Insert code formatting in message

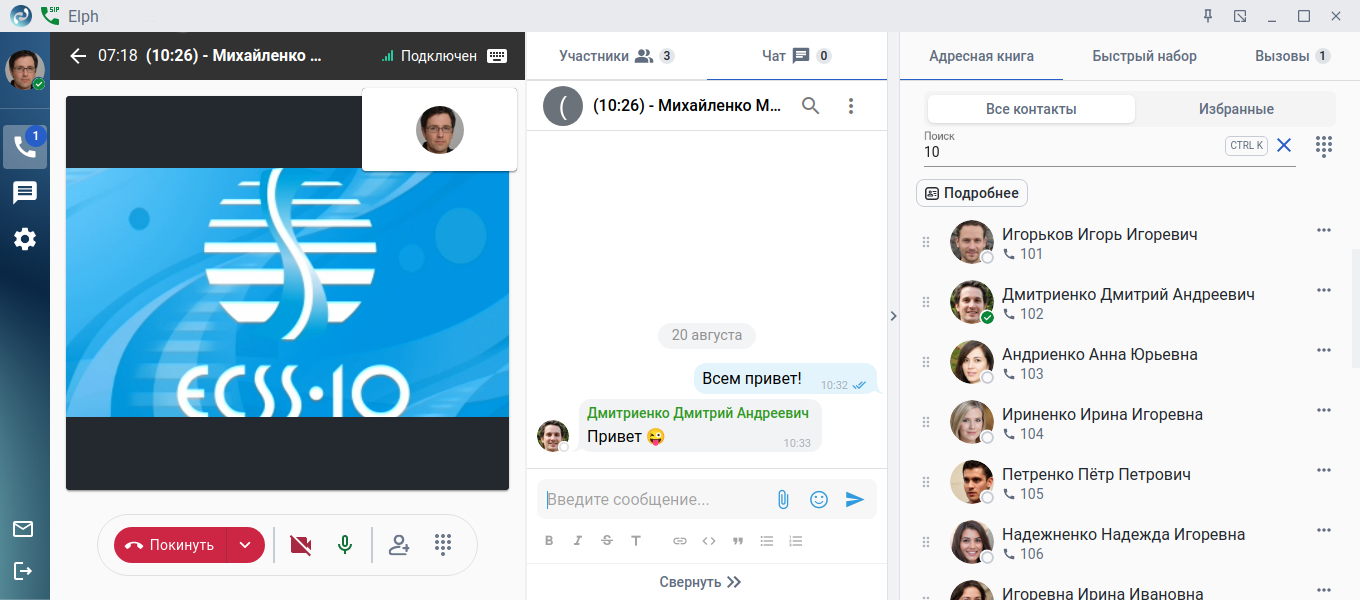pos(709,541)
